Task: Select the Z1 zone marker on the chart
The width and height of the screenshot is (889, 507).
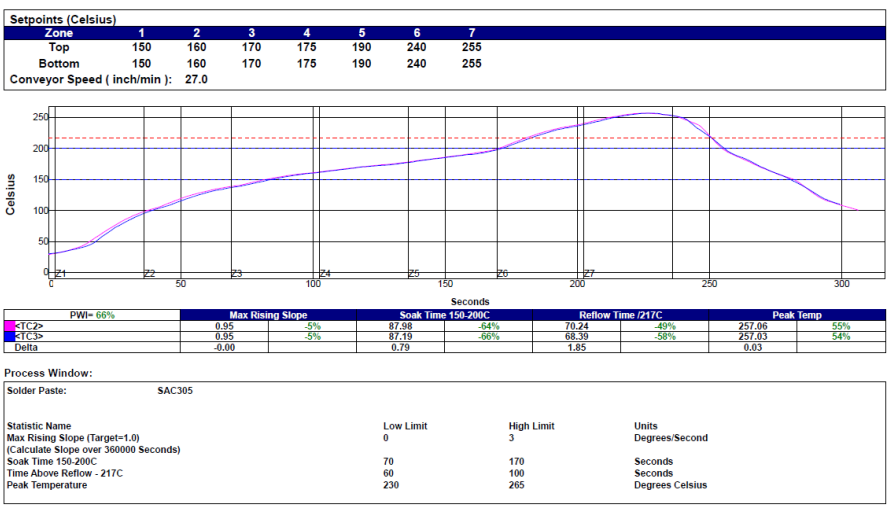Action: [61, 274]
